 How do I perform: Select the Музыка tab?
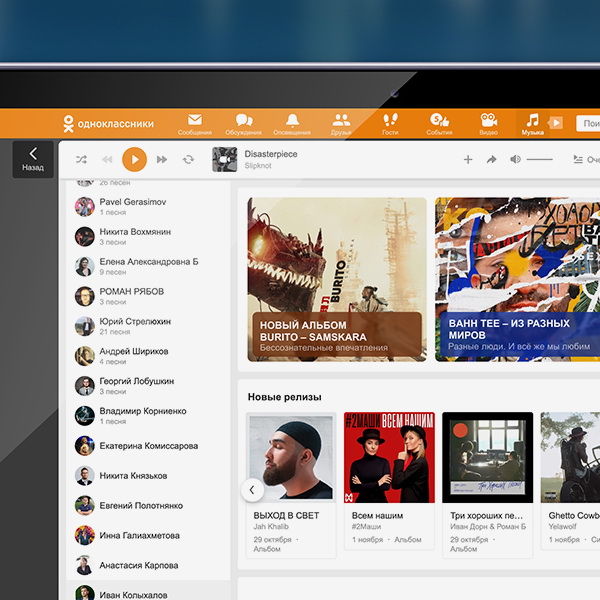pos(532,124)
